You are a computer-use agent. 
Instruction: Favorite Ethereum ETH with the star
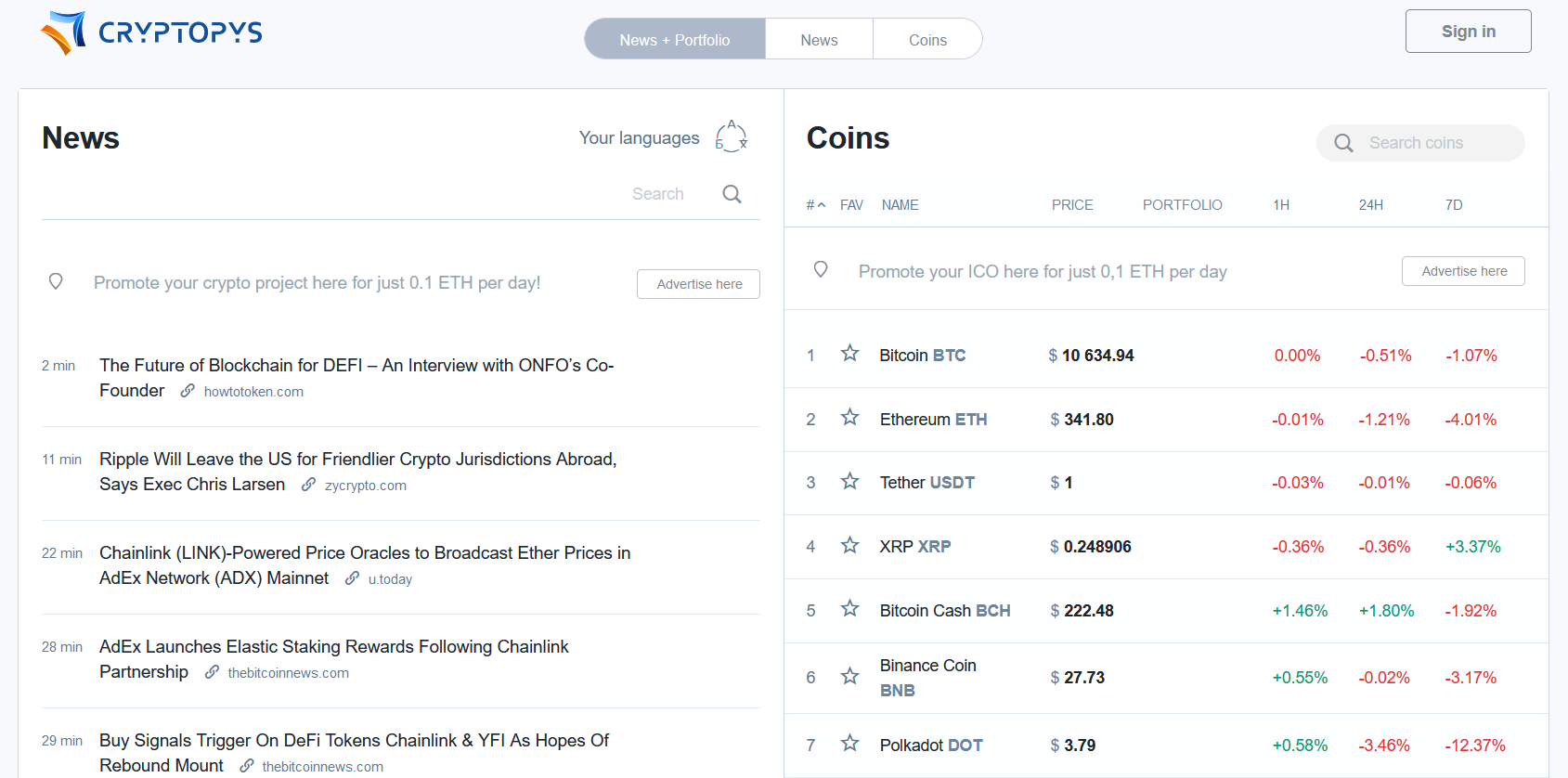849,418
